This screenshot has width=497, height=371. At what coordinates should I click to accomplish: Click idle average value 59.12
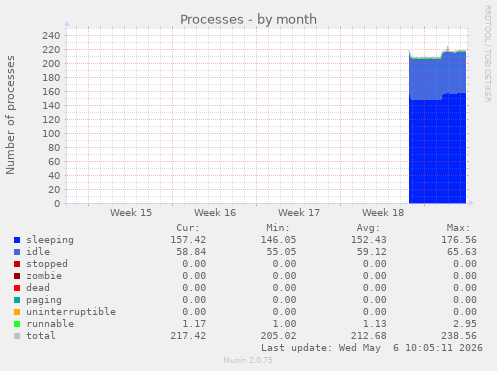[x=372, y=252]
